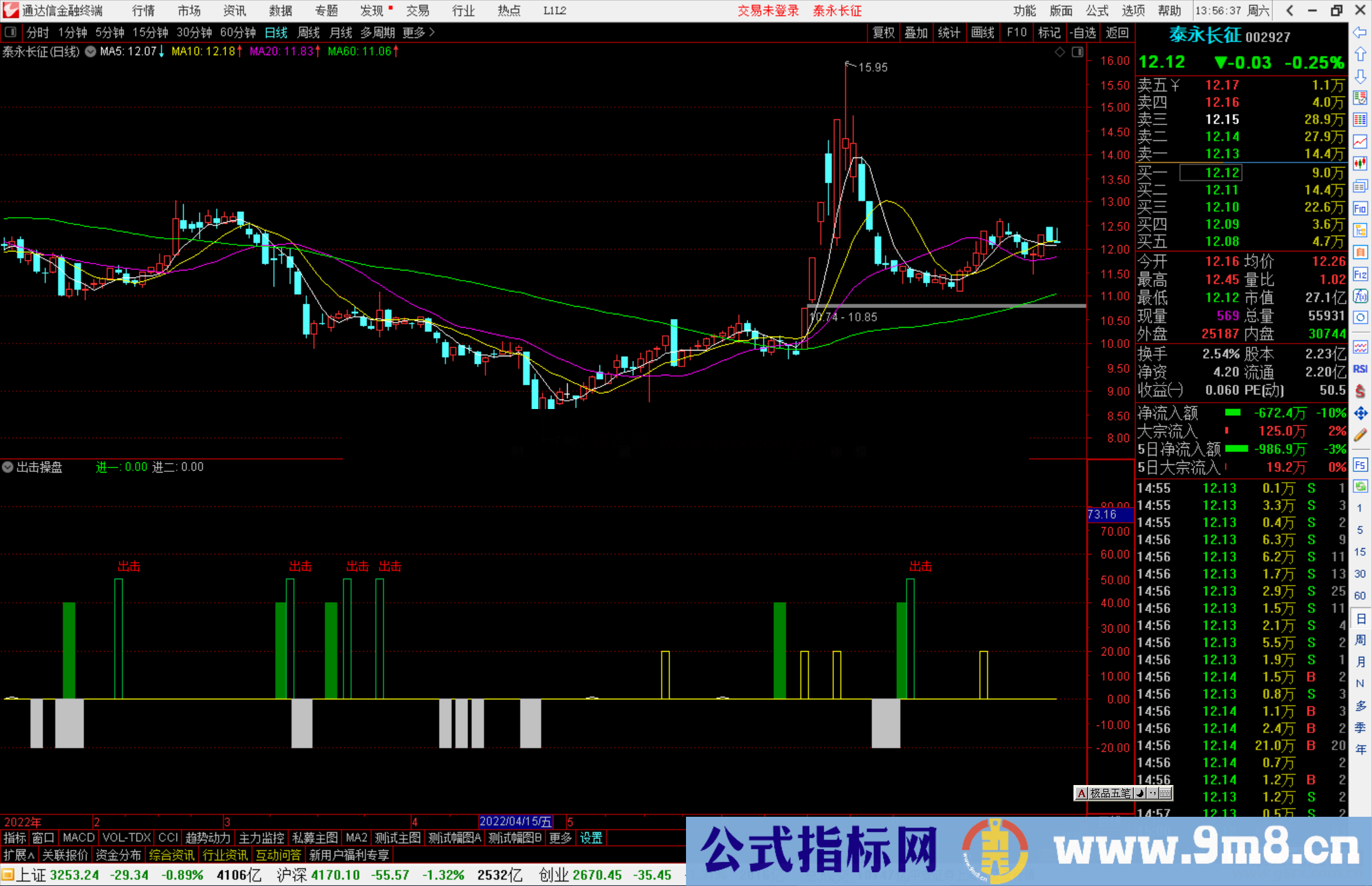This screenshot has width=1372, height=886.
Task: Open the 综合资讯 bottom tab
Action: pyautogui.click(x=171, y=855)
